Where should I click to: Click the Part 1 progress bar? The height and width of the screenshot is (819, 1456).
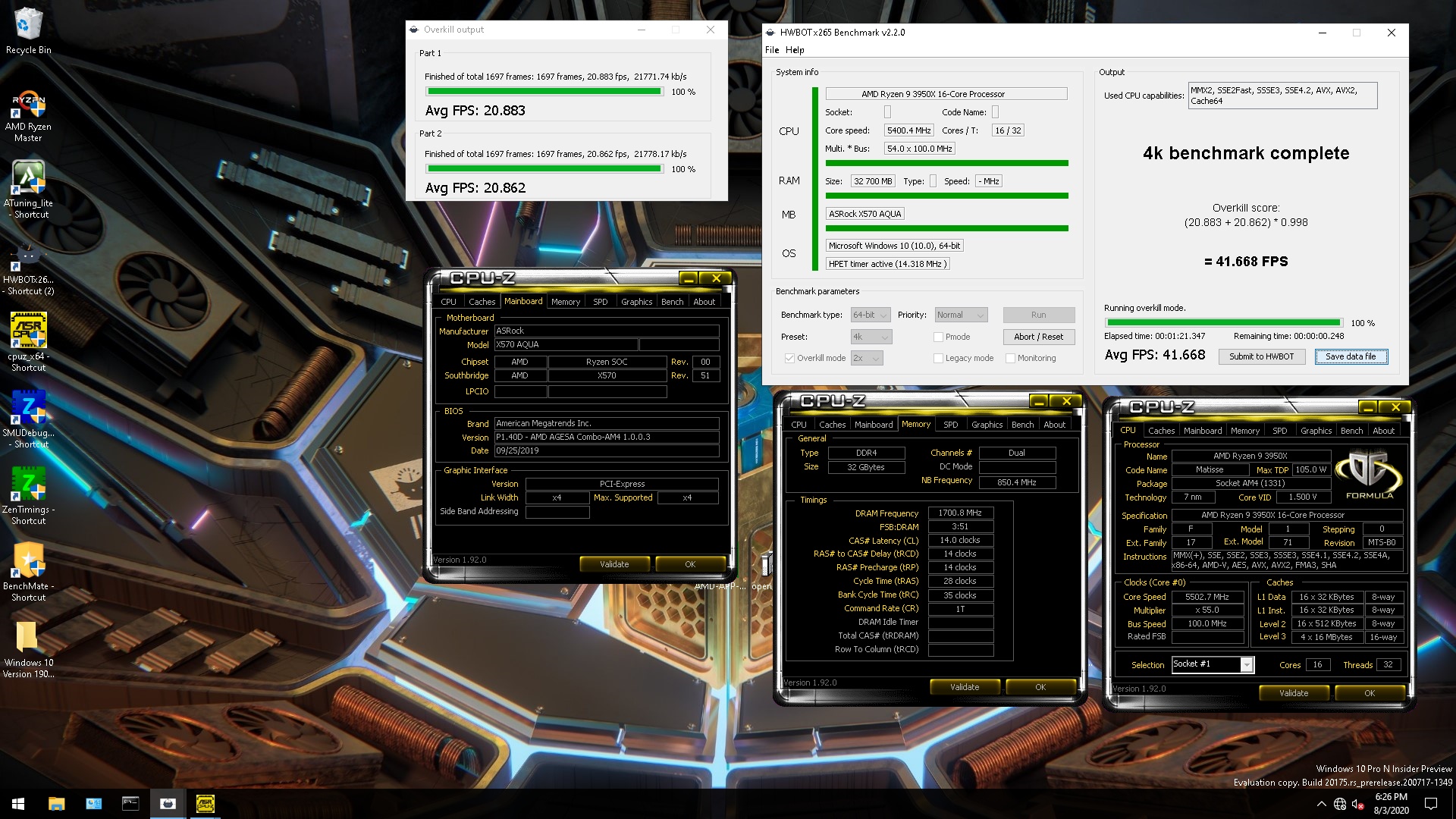[544, 92]
